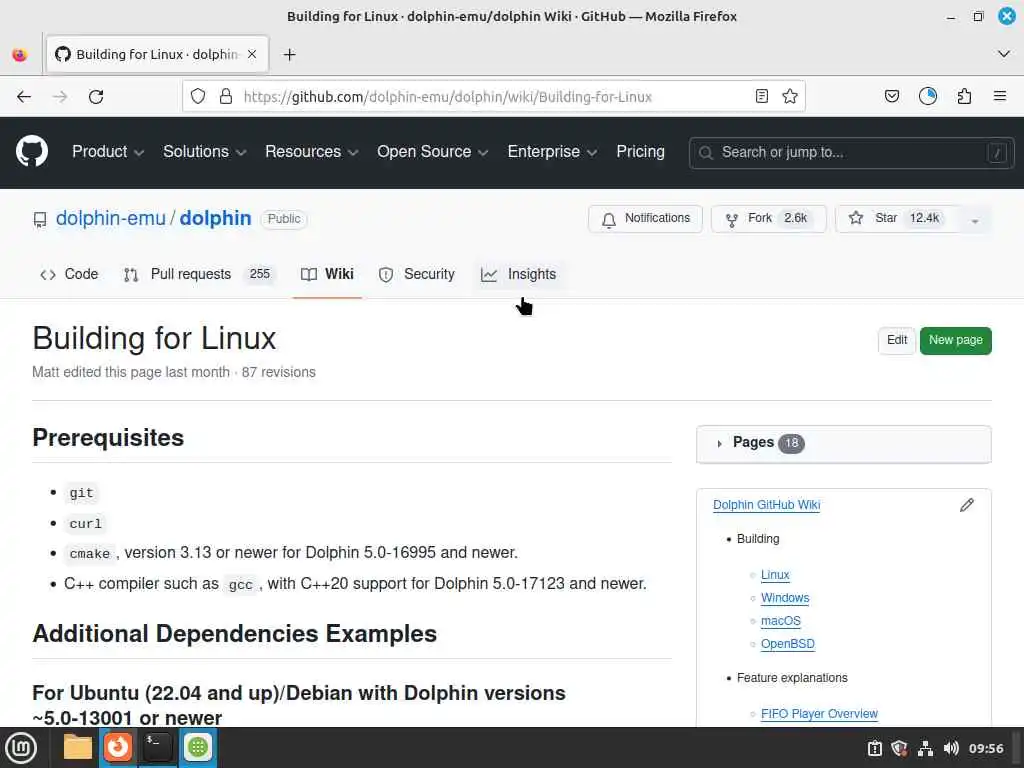Click the update manager tray icon
Screen dimensions: 1024x768
coord(874,748)
